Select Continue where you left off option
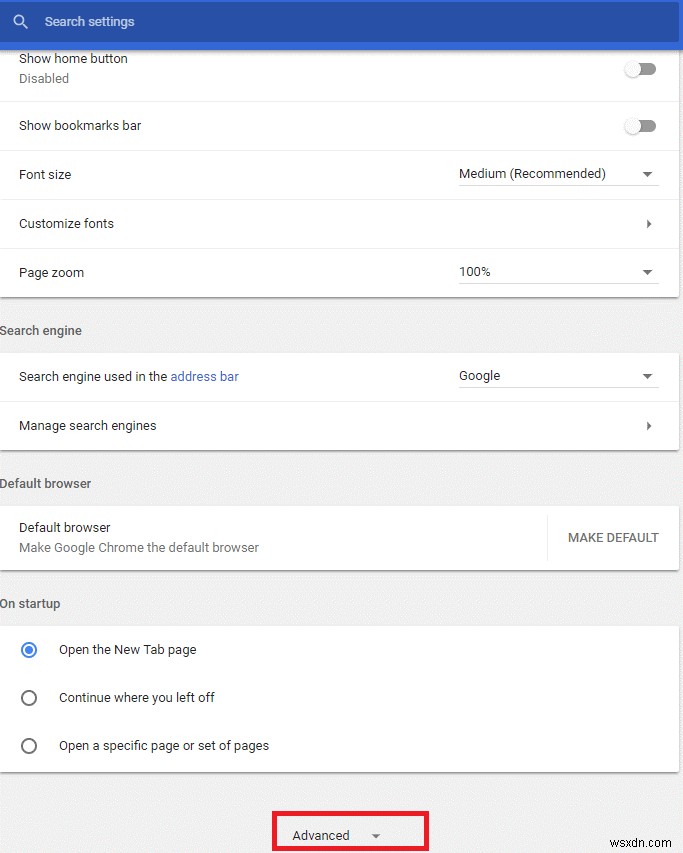Viewport: 683px width, 853px height. pos(29,697)
